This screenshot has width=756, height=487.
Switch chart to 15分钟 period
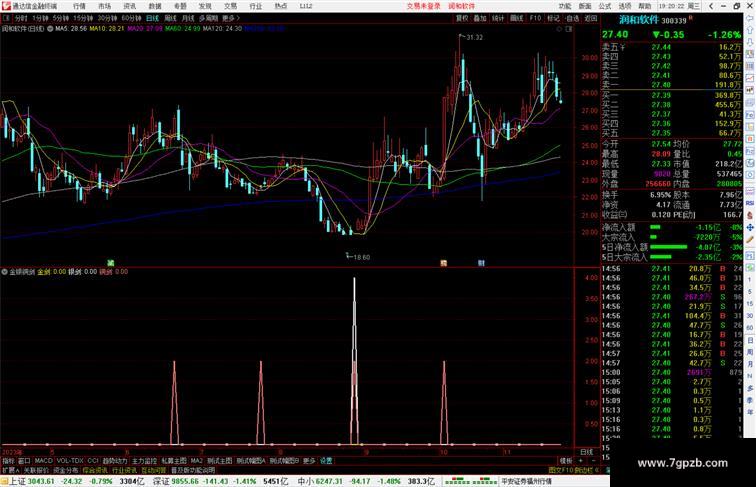(83, 18)
